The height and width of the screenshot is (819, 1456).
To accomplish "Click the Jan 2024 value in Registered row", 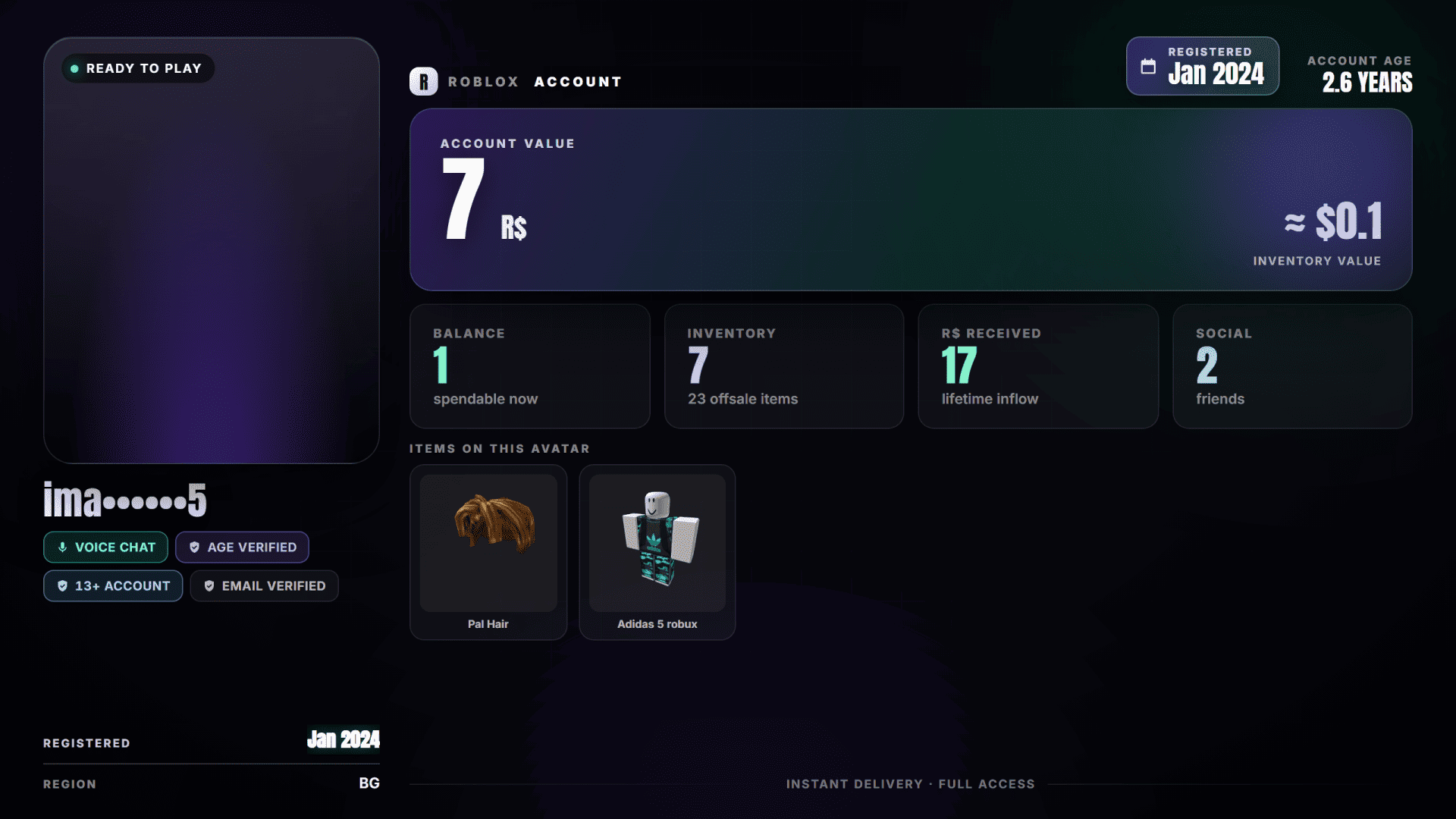I will (344, 739).
